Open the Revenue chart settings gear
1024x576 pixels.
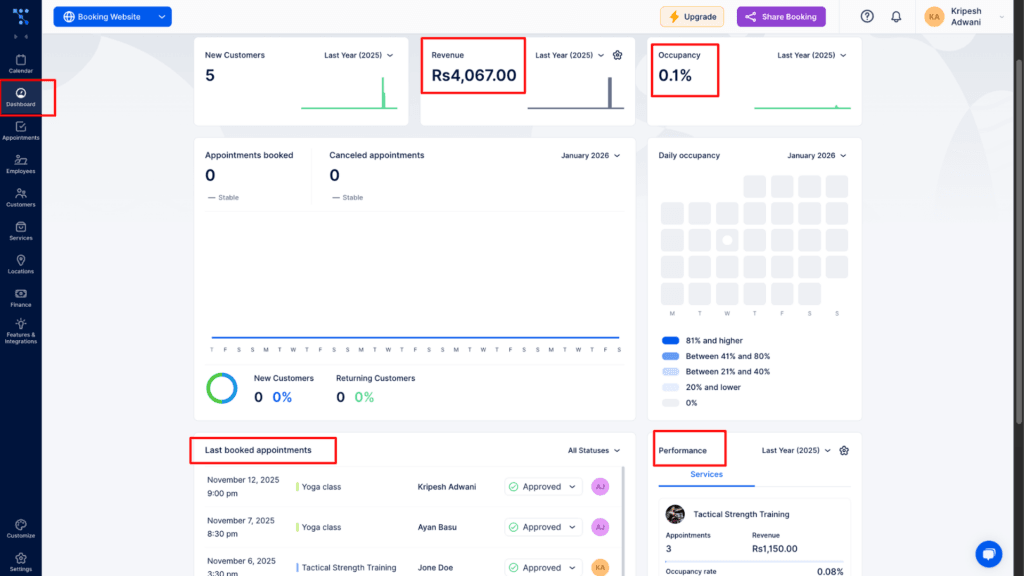(x=617, y=55)
